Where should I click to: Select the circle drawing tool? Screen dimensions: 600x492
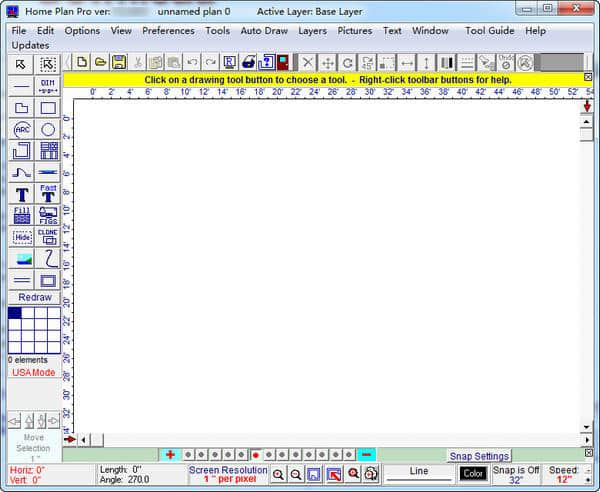pyautogui.click(x=47, y=129)
